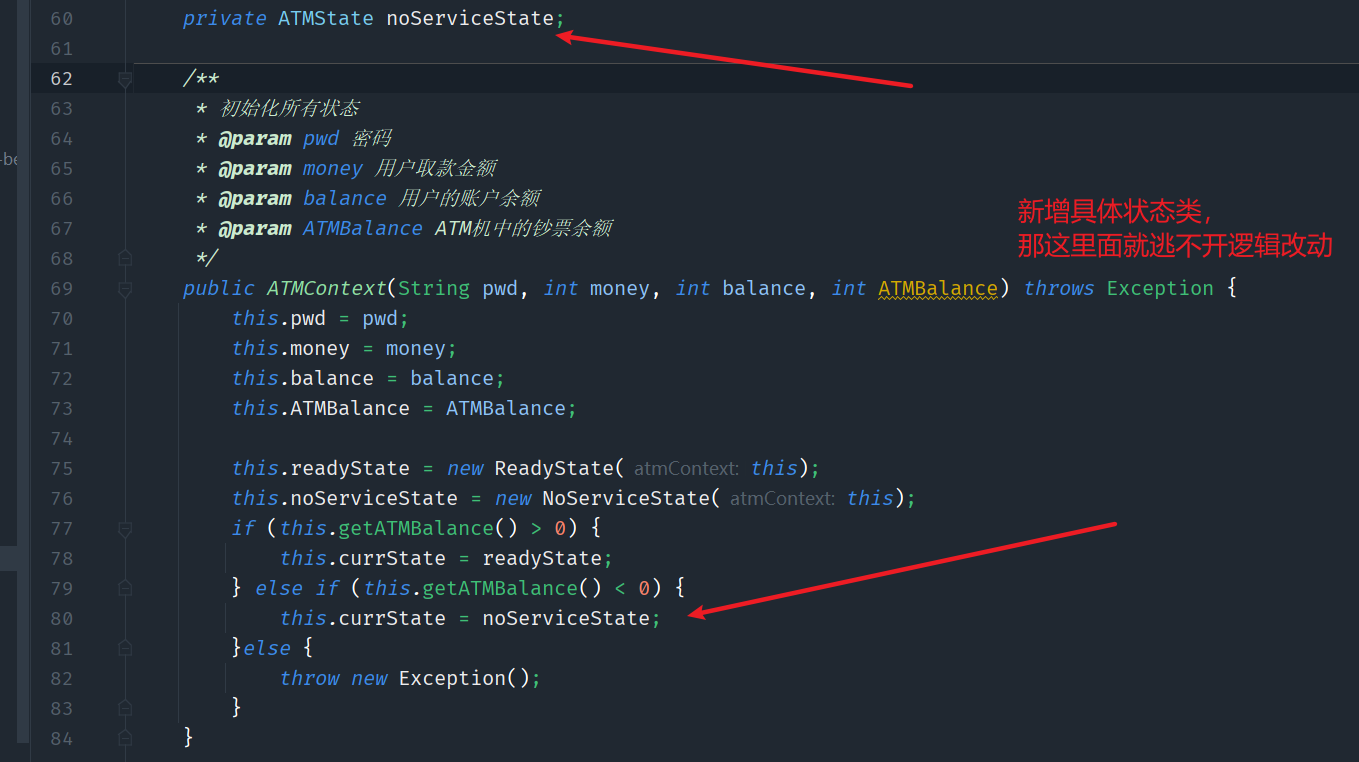This screenshot has width=1359, height=762.
Task: Click gutter line number 60
Action: (x=61, y=18)
